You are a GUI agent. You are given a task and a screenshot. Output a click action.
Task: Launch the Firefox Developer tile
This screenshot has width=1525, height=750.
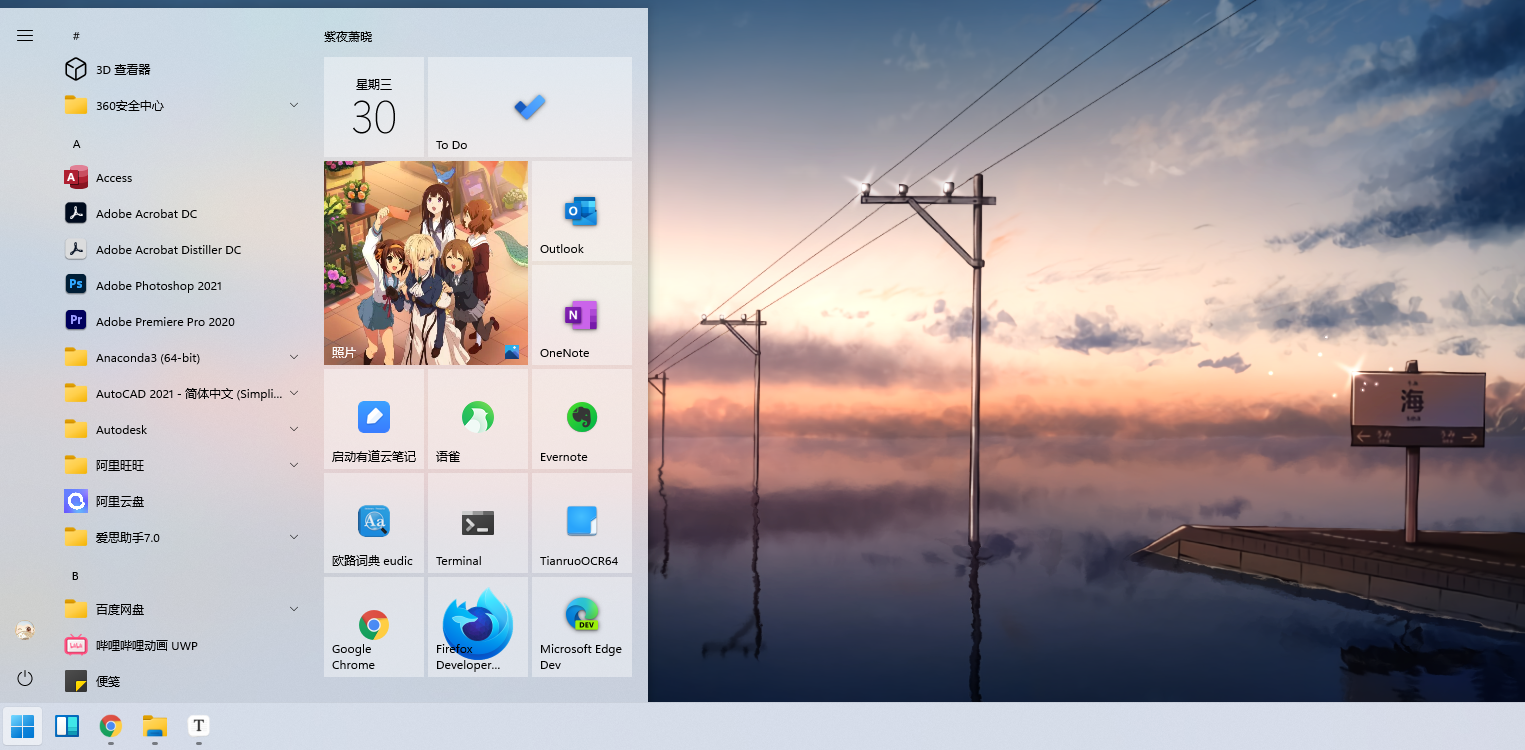point(478,627)
